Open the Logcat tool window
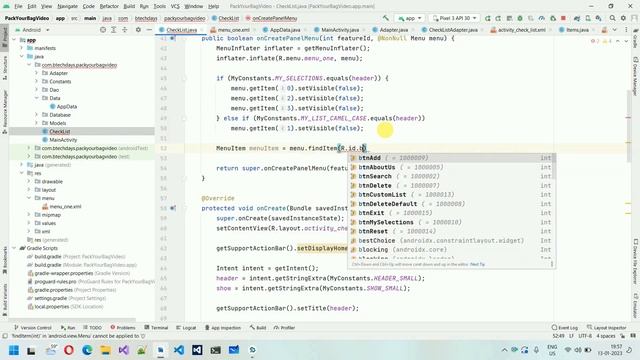 pos(186,328)
